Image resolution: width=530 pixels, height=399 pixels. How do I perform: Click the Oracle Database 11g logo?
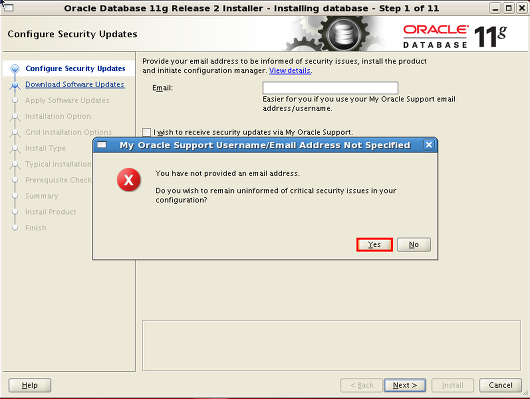coord(455,37)
